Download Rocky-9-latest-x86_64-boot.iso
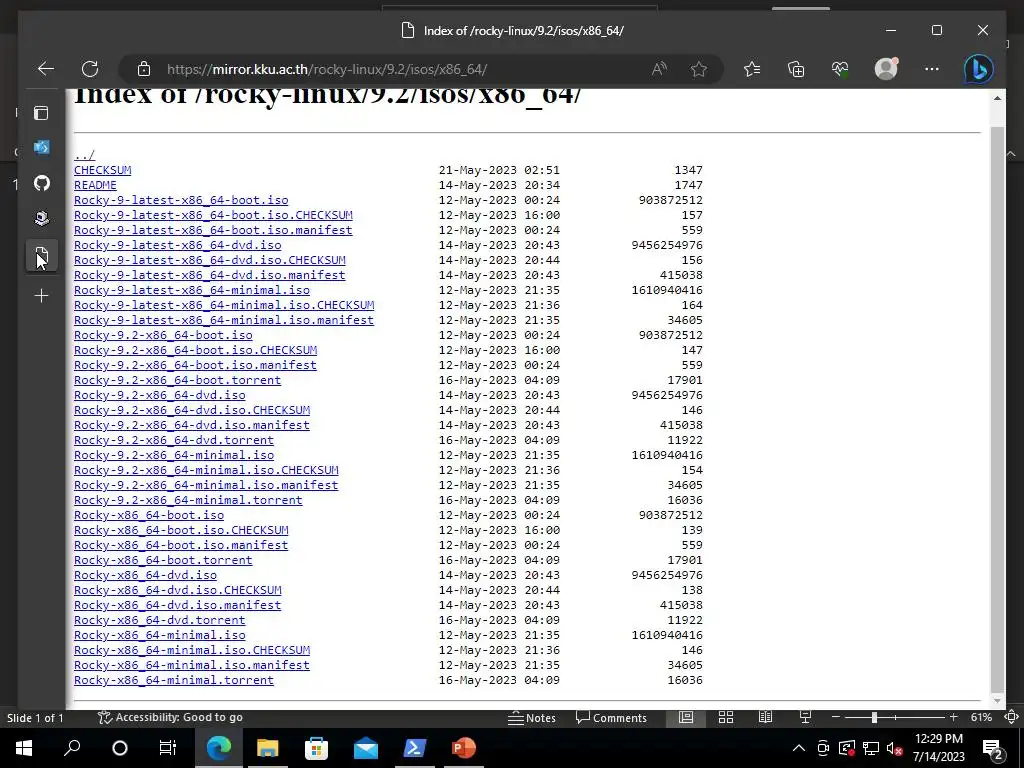1024x768 pixels. [181, 200]
